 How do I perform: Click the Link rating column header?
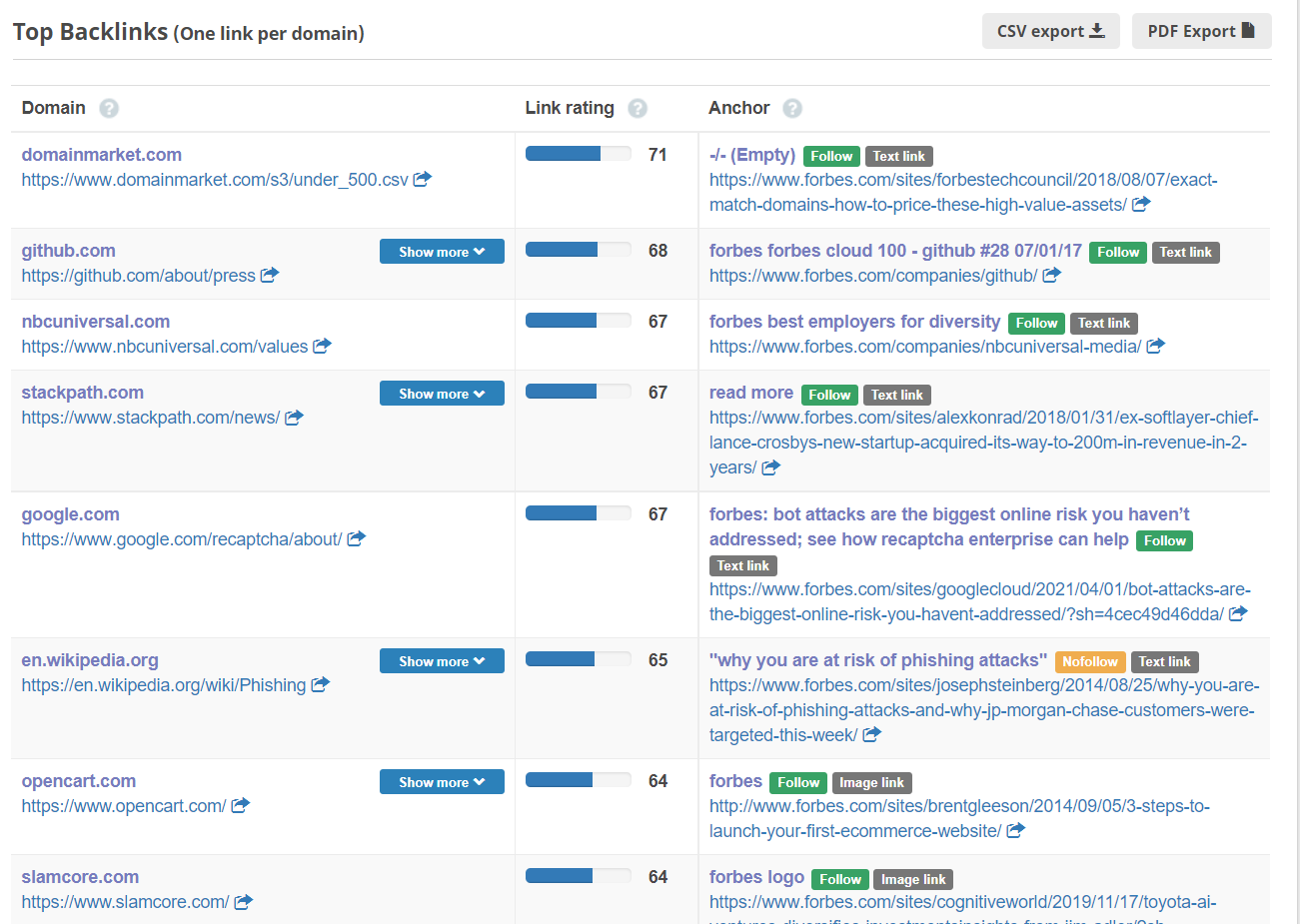[x=570, y=108]
